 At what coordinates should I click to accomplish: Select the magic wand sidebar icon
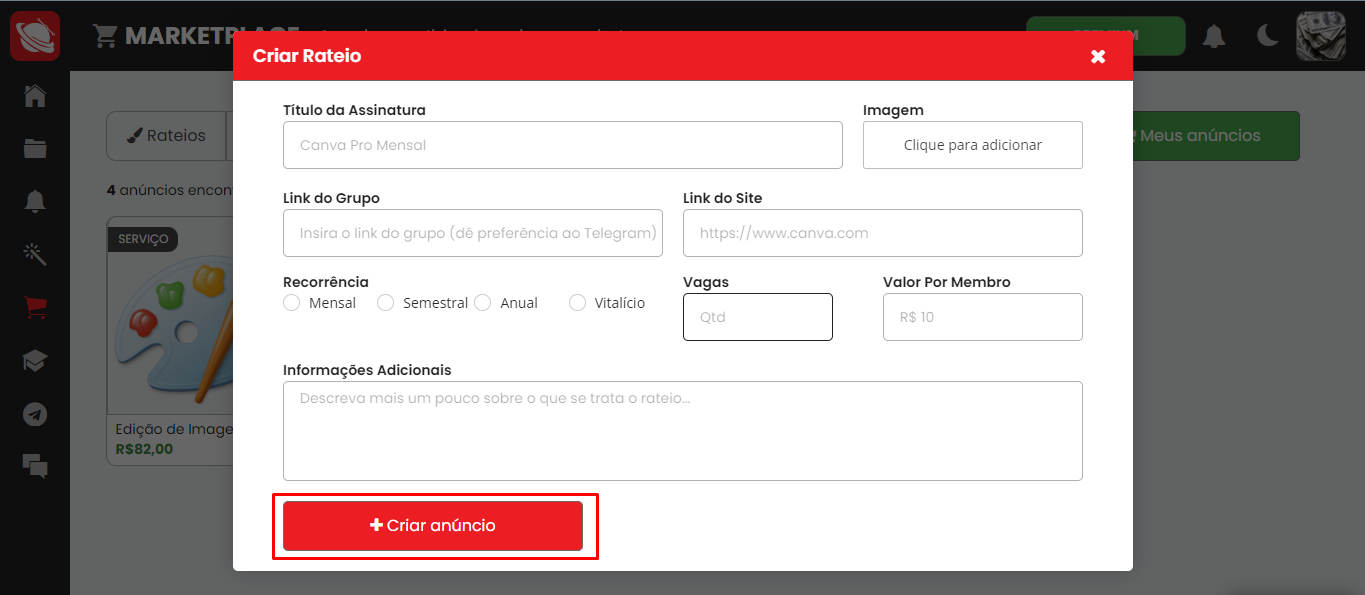point(35,254)
